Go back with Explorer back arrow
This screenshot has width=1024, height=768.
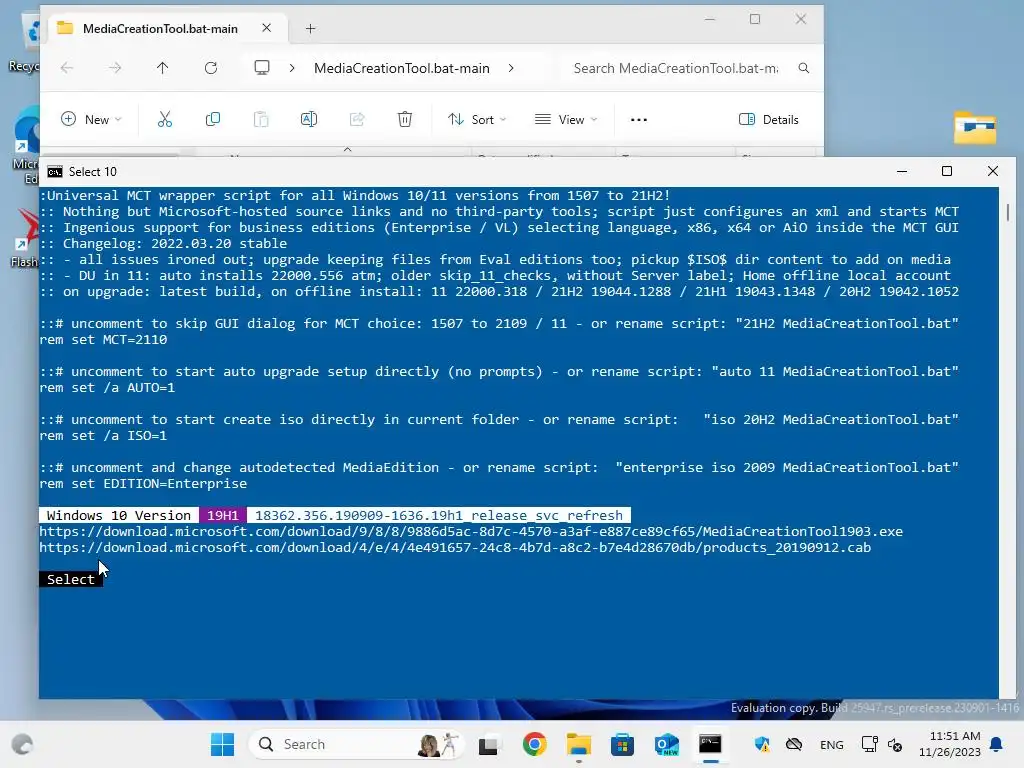click(67, 68)
